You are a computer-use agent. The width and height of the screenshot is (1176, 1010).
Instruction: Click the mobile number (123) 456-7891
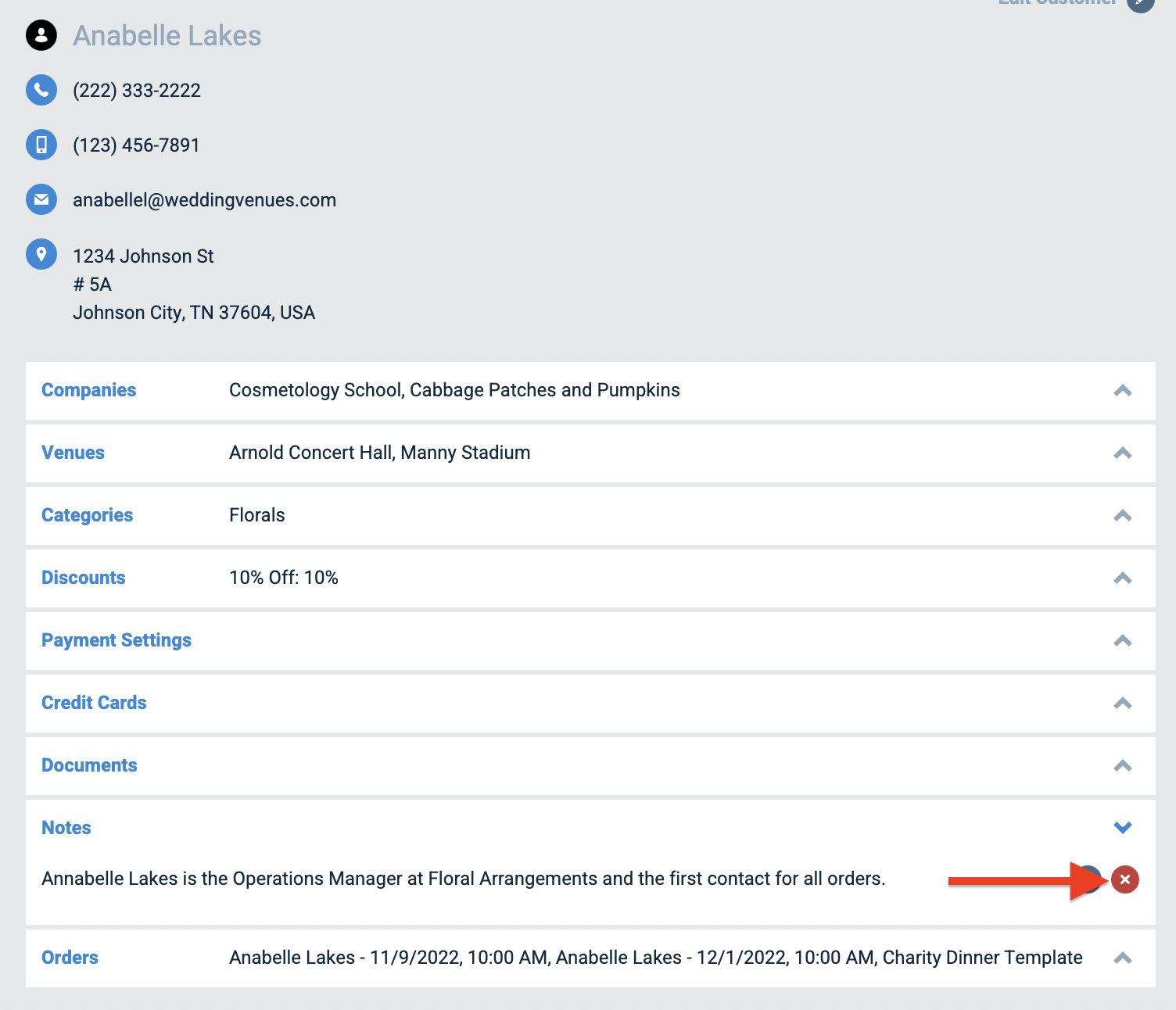(x=136, y=145)
